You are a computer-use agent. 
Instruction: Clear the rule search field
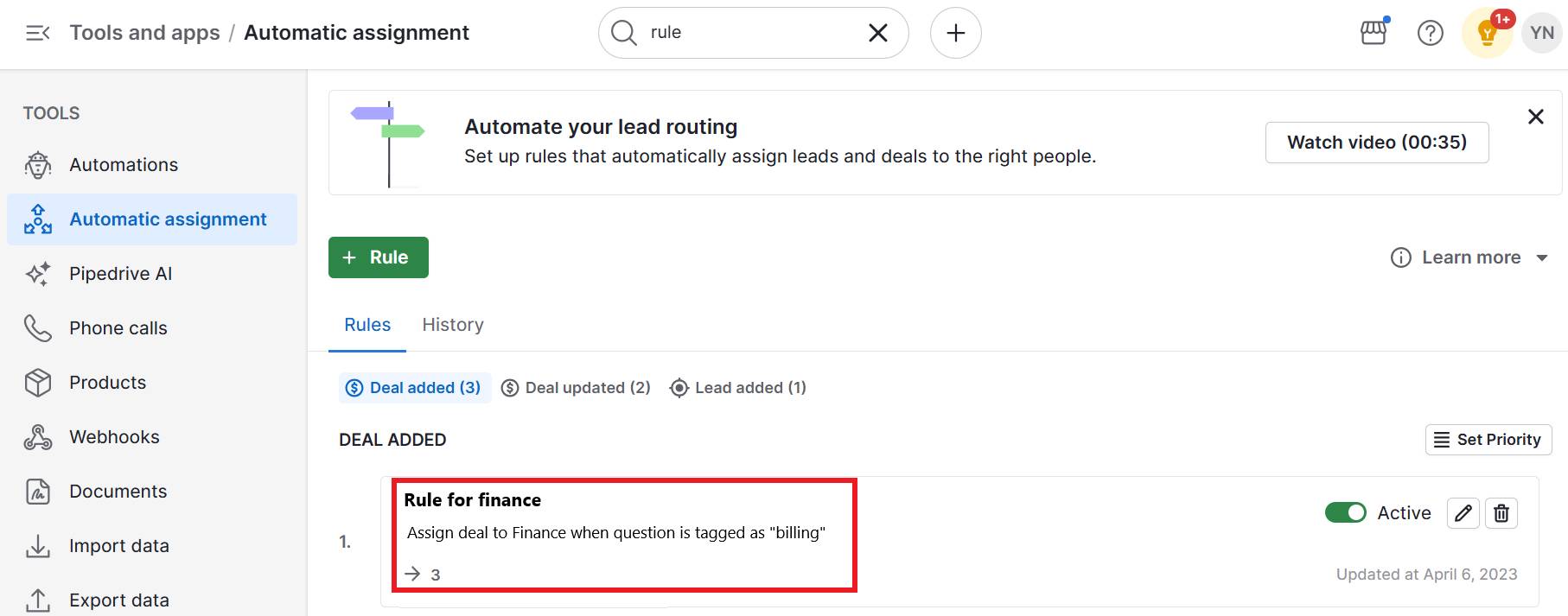(876, 33)
